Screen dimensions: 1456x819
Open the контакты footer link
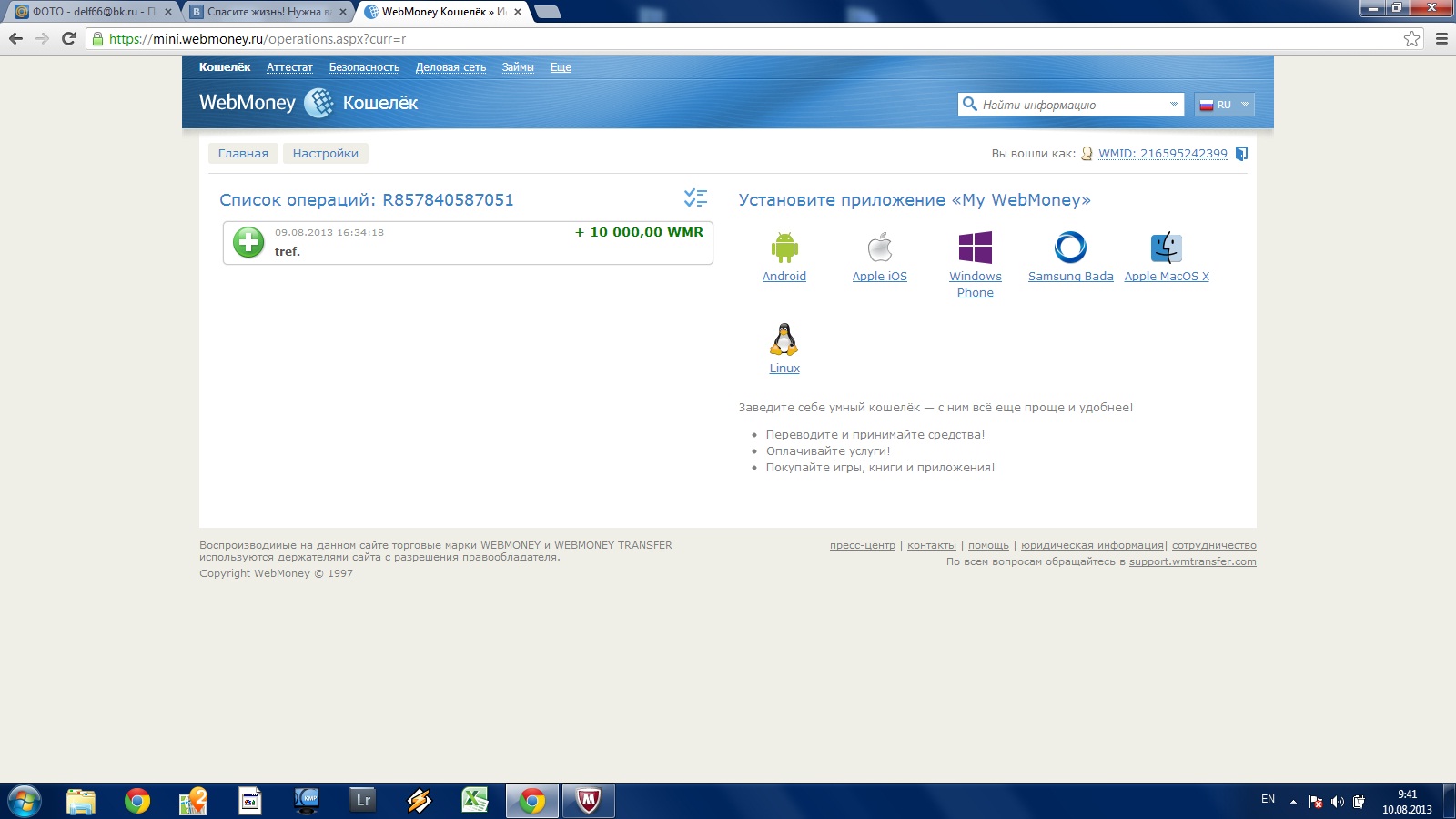point(932,545)
